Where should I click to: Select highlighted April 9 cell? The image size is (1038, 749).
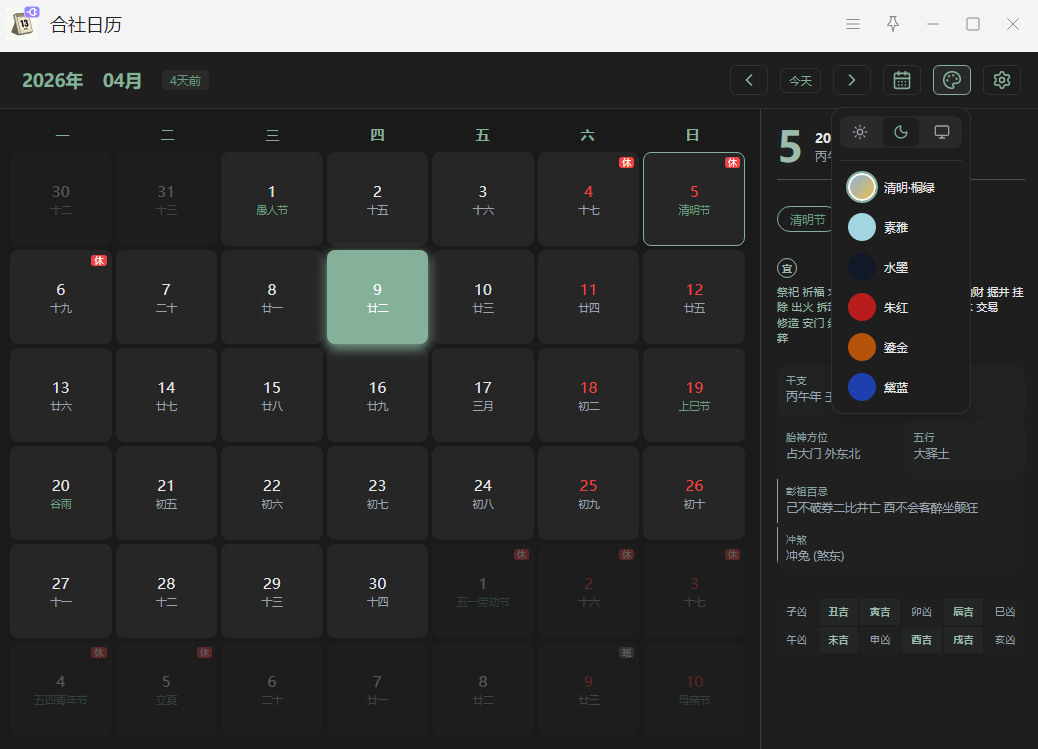(x=377, y=297)
